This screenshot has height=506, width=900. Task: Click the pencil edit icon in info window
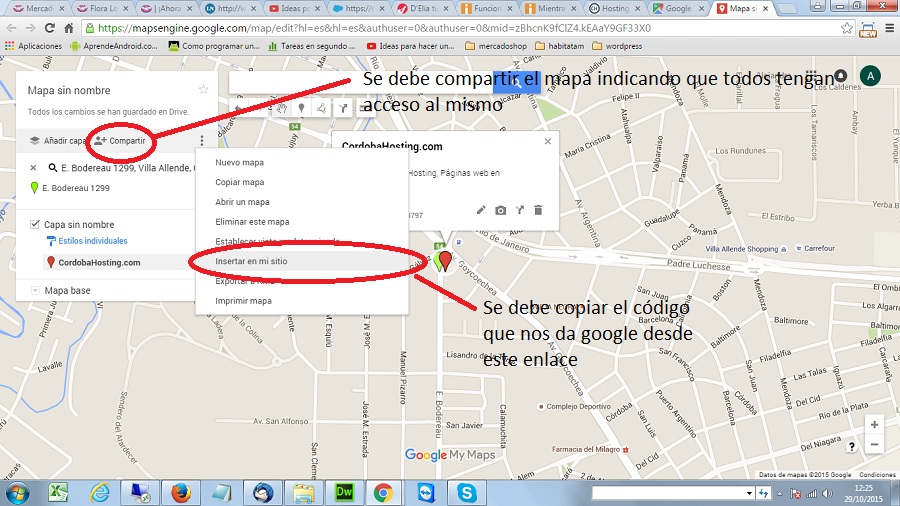(x=481, y=210)
